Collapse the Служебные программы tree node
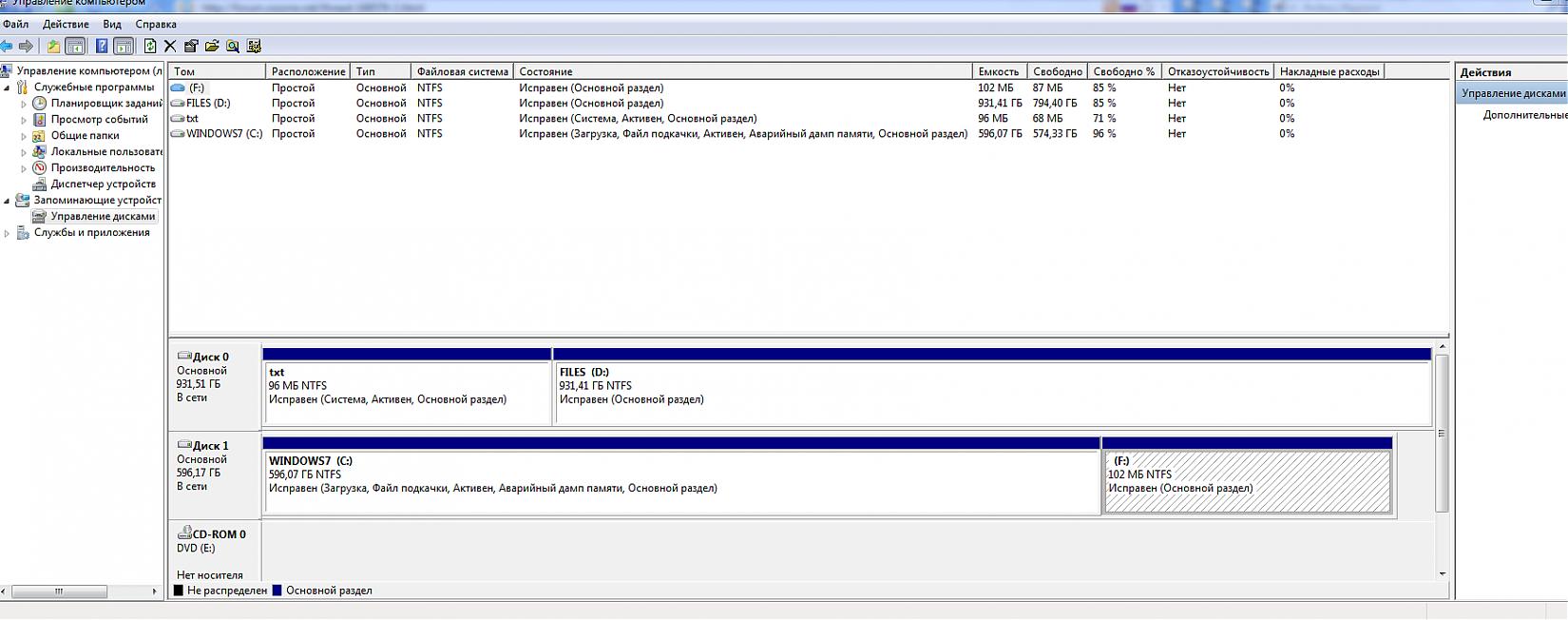The height and width of the screenshot is (620, 1568). (7, 87)
